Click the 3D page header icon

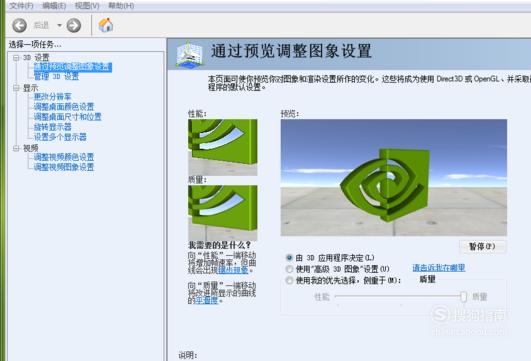(189, 54)
